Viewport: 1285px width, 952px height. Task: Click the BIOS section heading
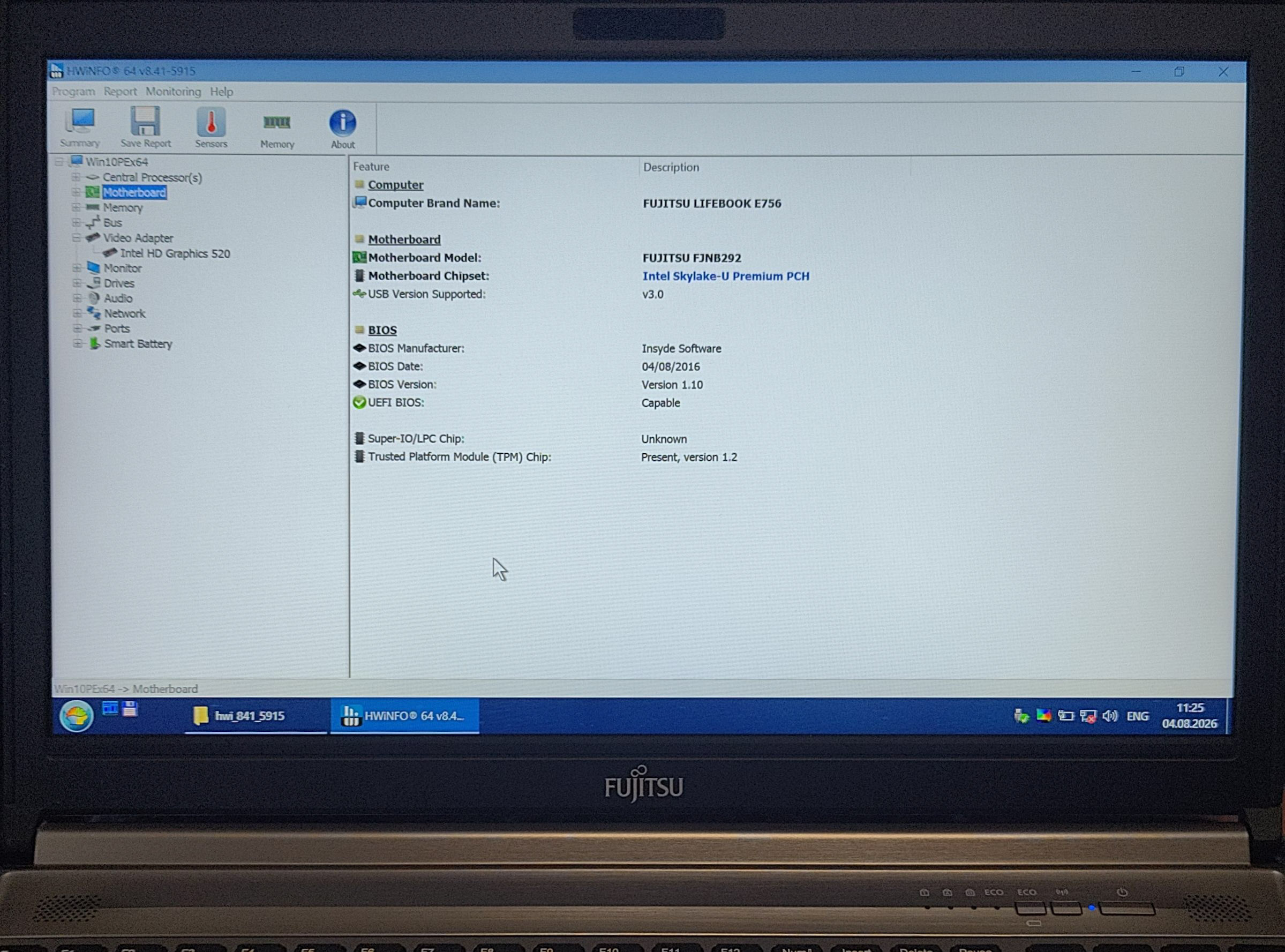point(382,330)
